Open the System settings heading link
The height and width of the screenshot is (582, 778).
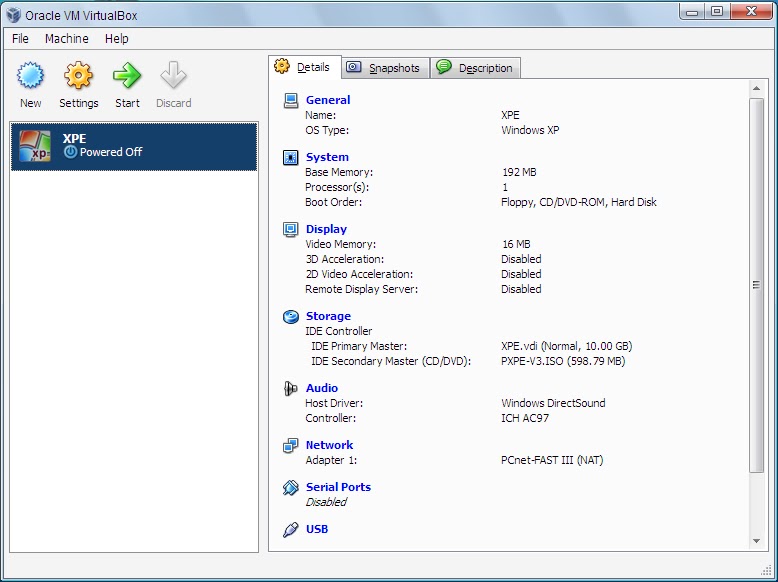coord(327,157)
